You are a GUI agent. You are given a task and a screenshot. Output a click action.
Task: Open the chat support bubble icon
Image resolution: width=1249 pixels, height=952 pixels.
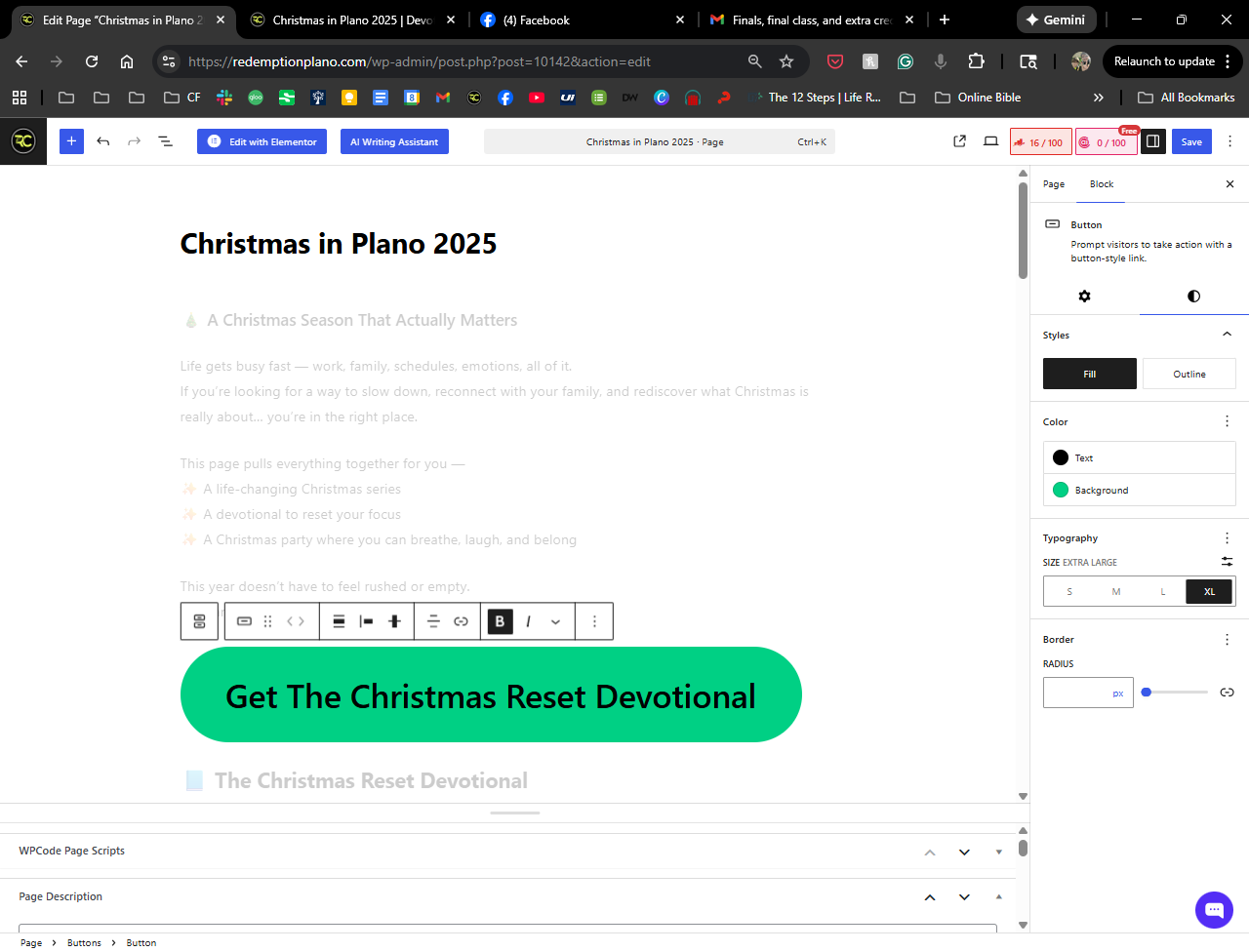point(1214,910)
